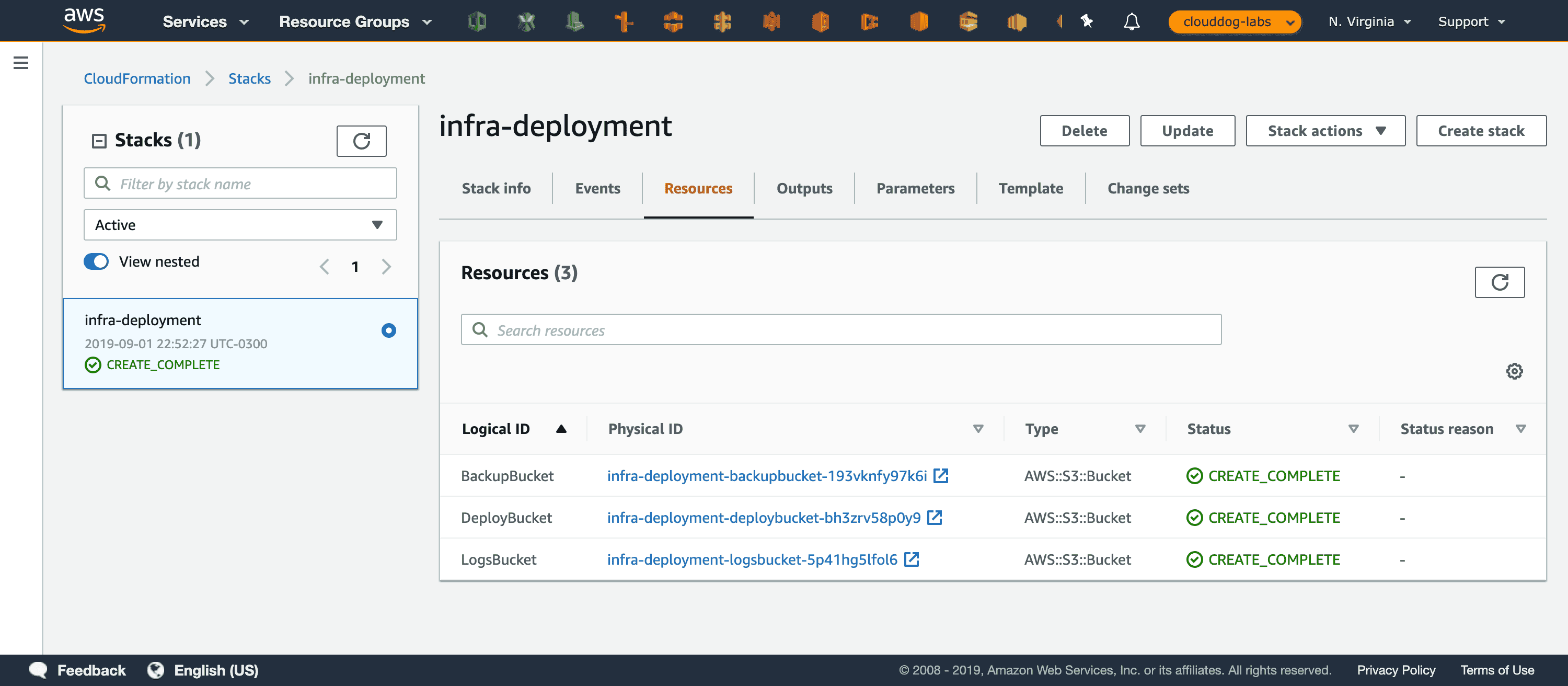
Task: Collapse the Stacks panel with minus icon
Action: pyautogui.click(x=99, y=141)
